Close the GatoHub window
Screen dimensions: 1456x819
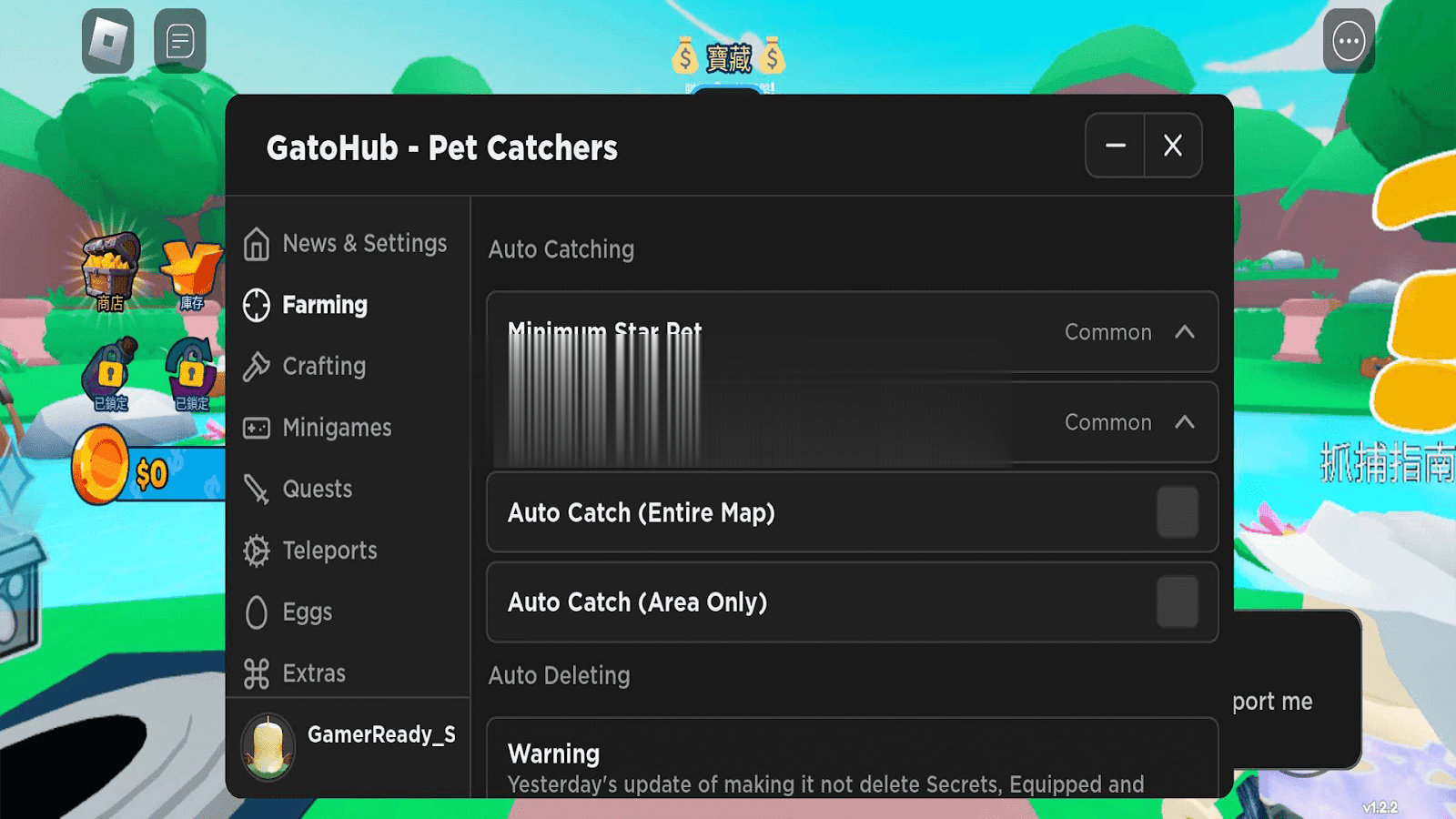1173,146
